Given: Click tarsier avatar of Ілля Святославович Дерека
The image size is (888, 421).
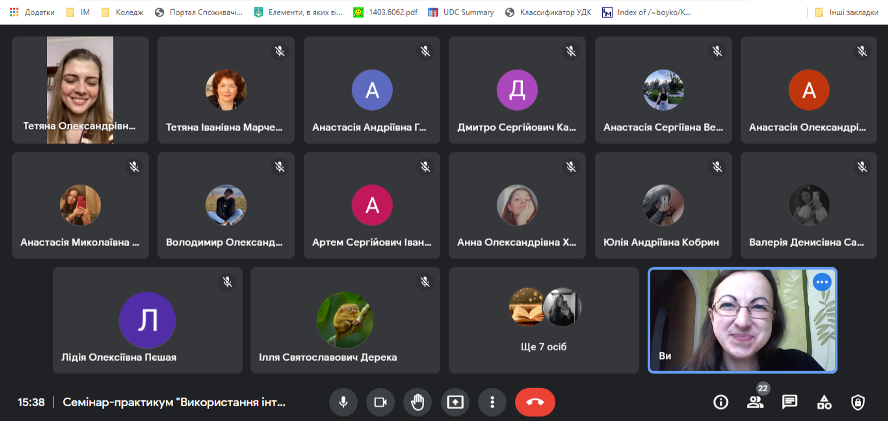Looking at the screenshot, I should pos(345,320).
